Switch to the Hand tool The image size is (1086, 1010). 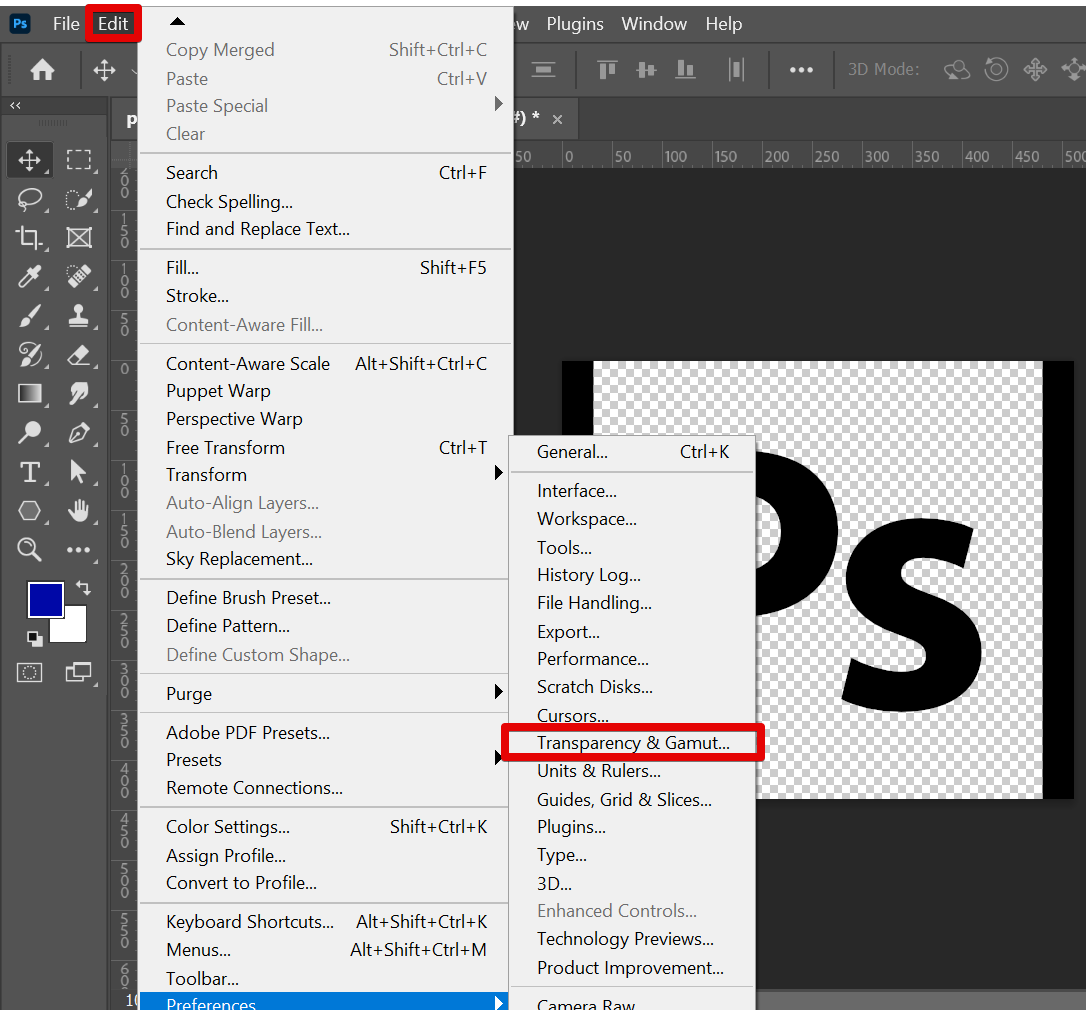pyautogui.click(x=79, y=511)
